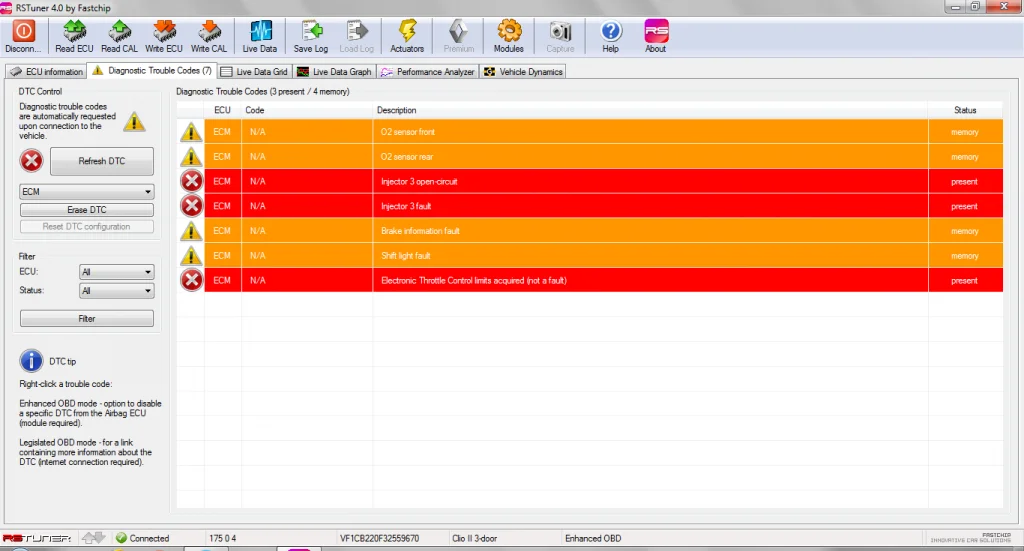
Task: Click the VIN 'VF1CB220F32559670' in status bar
Action: 379,539
